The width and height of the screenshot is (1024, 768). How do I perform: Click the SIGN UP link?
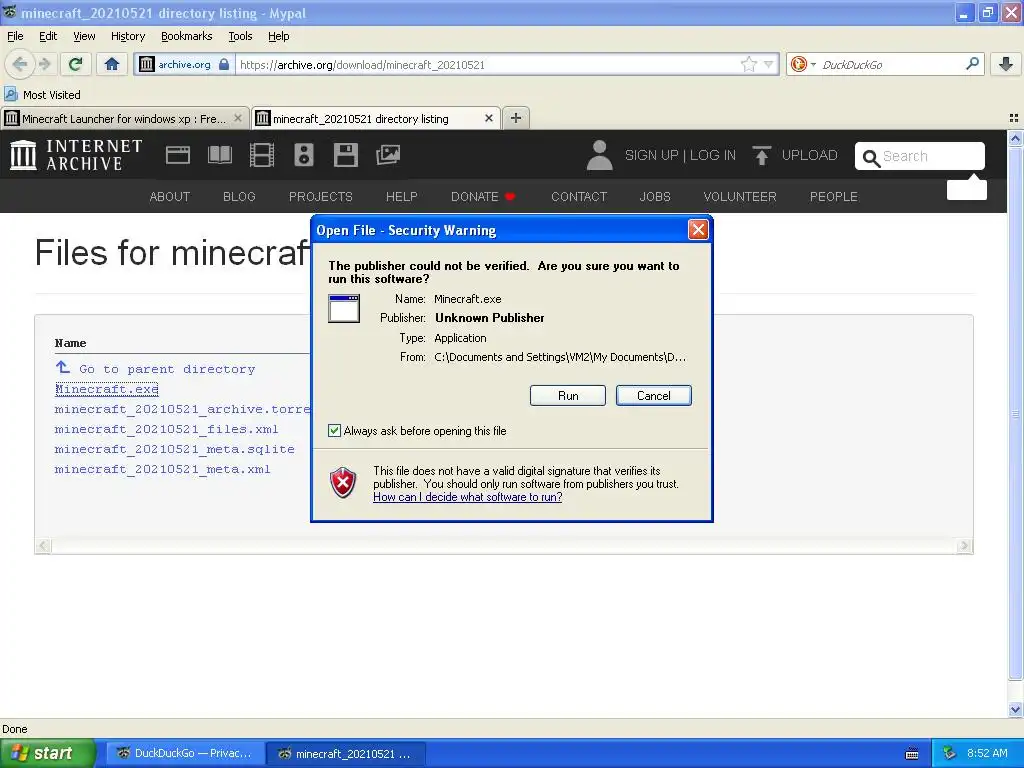651,155
